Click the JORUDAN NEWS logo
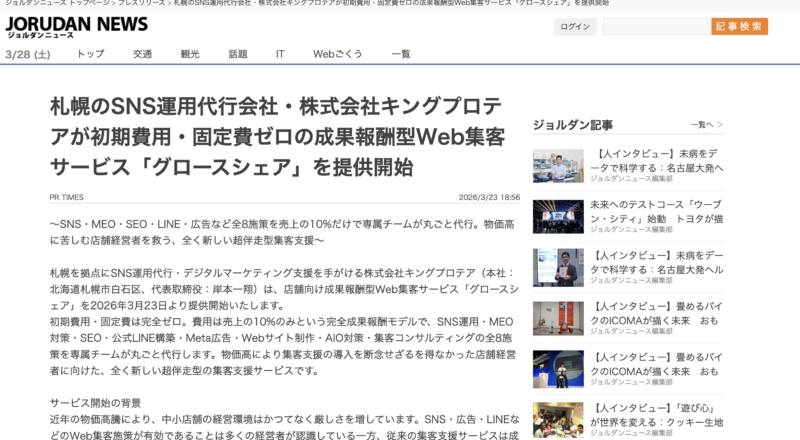 (x=76, y=27)
